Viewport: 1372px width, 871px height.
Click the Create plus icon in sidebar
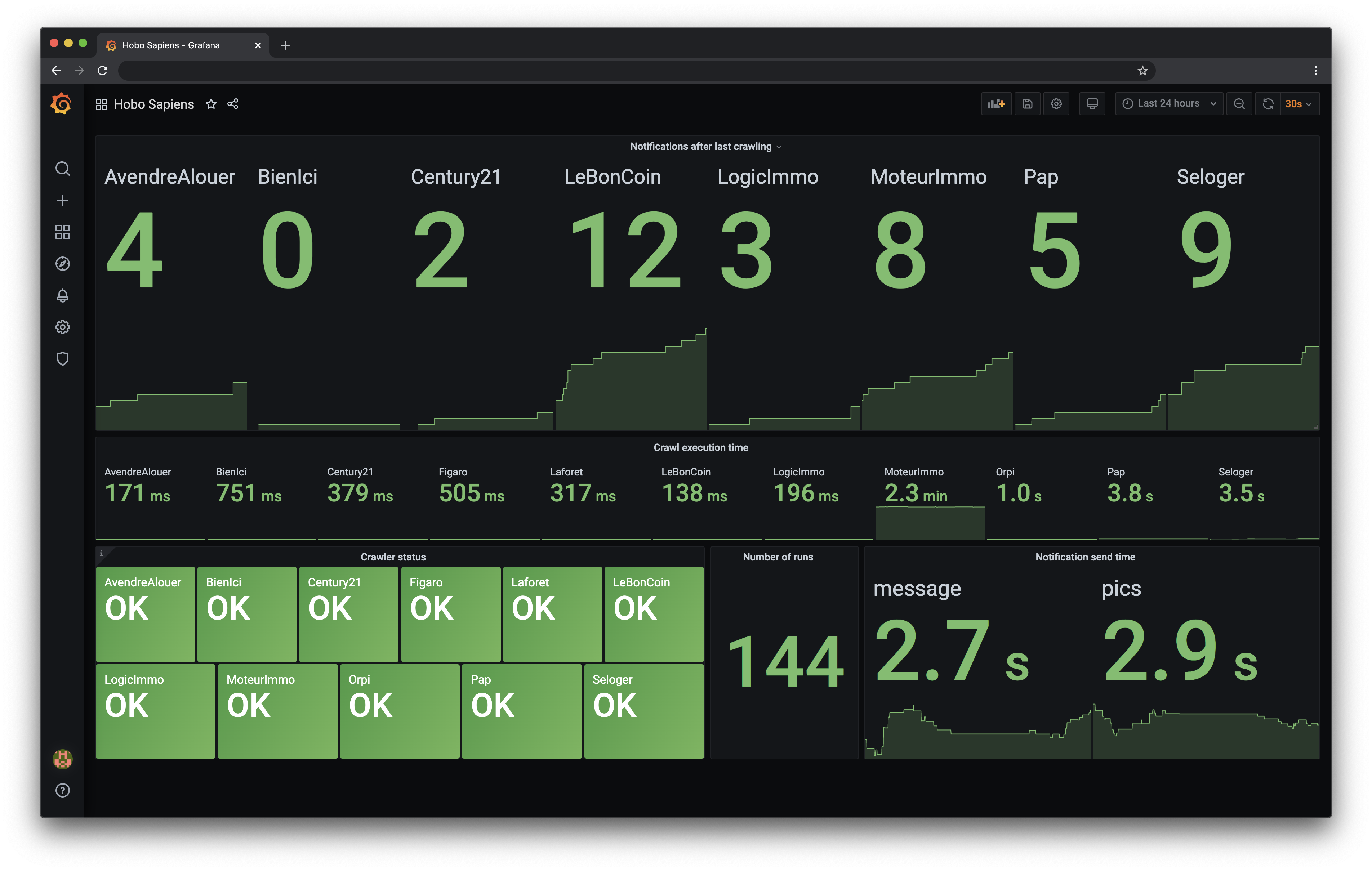pos(63,201)
